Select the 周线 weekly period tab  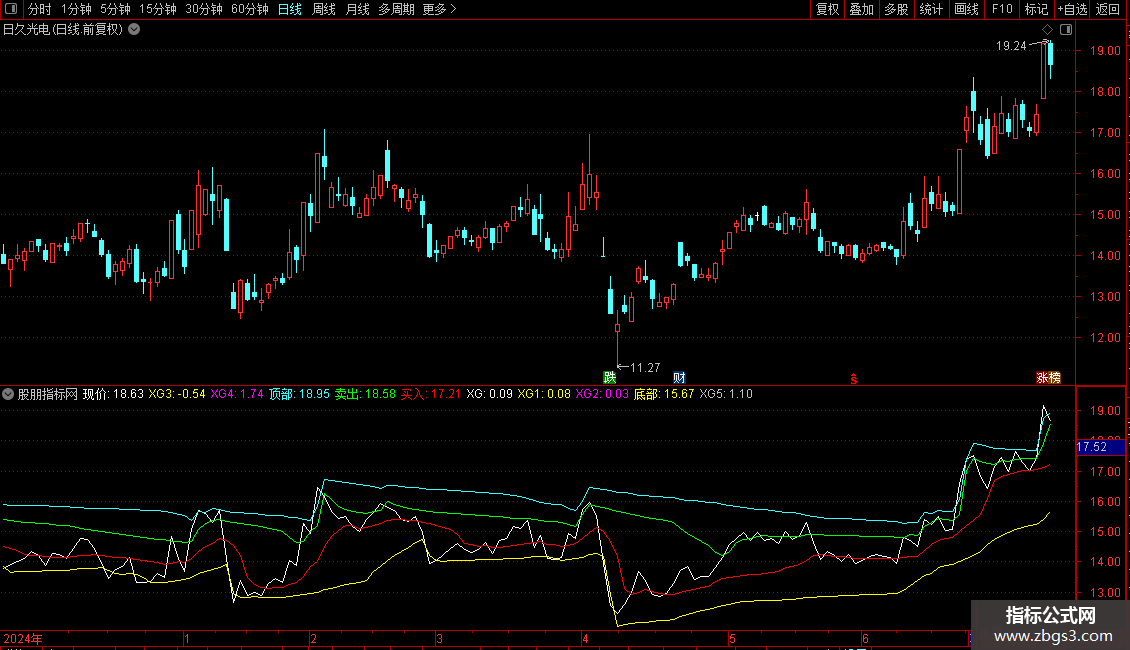pos(324,9)
